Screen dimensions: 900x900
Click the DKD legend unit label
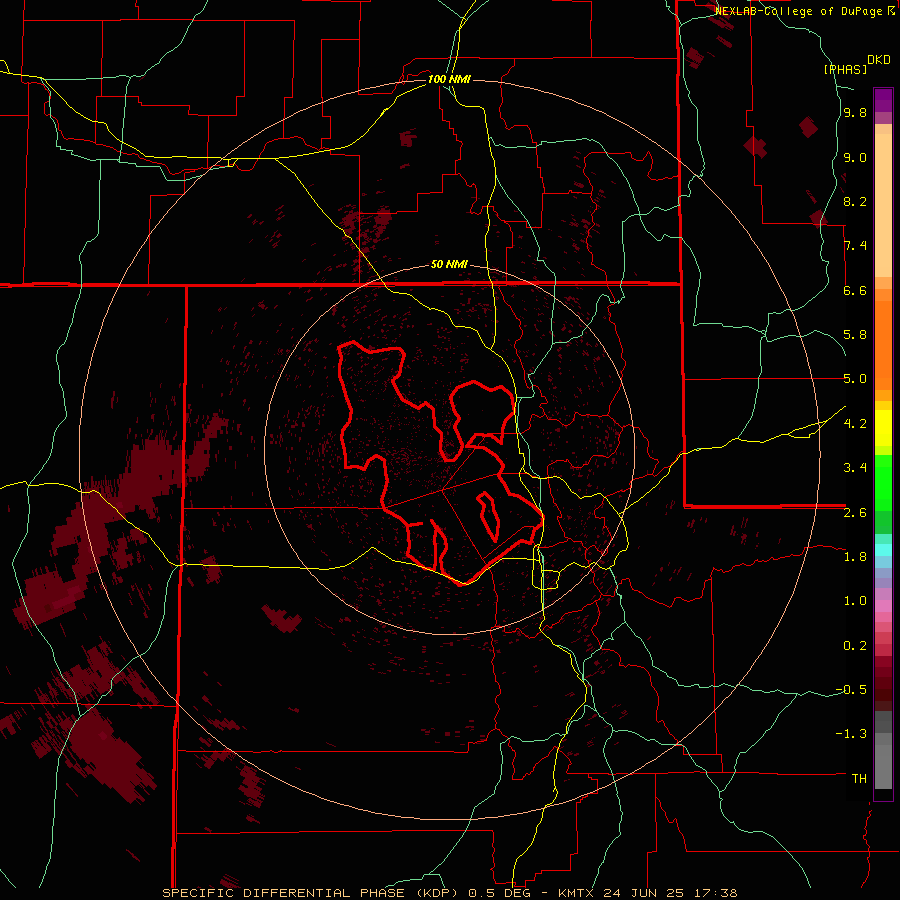click(879, 60)
